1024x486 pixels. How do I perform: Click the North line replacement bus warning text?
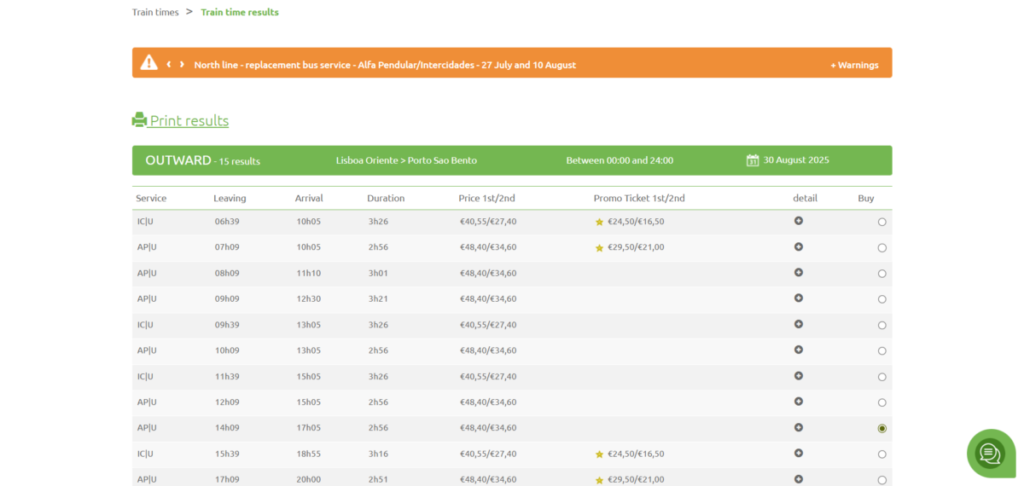pos(385,65)
